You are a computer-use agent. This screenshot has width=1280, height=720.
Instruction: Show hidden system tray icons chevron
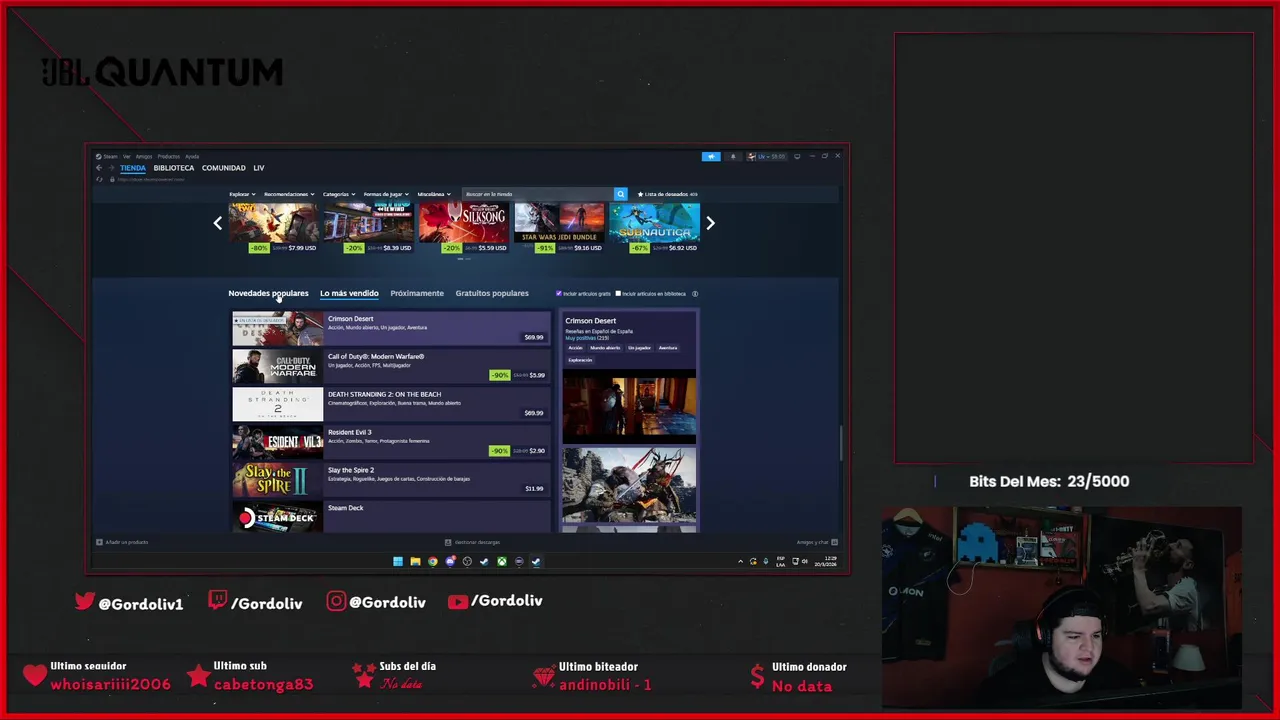point(741,561)
